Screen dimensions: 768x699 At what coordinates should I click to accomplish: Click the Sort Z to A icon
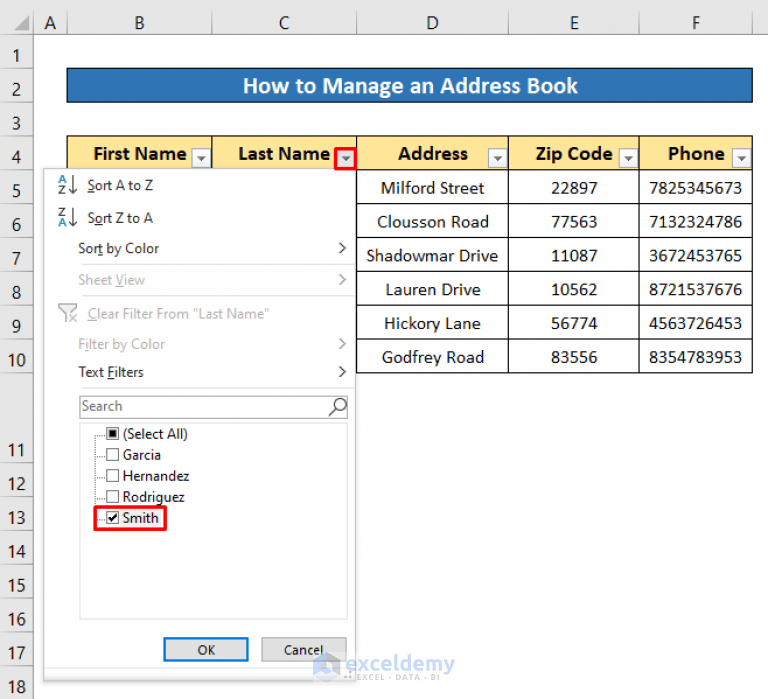click(68, 217)
